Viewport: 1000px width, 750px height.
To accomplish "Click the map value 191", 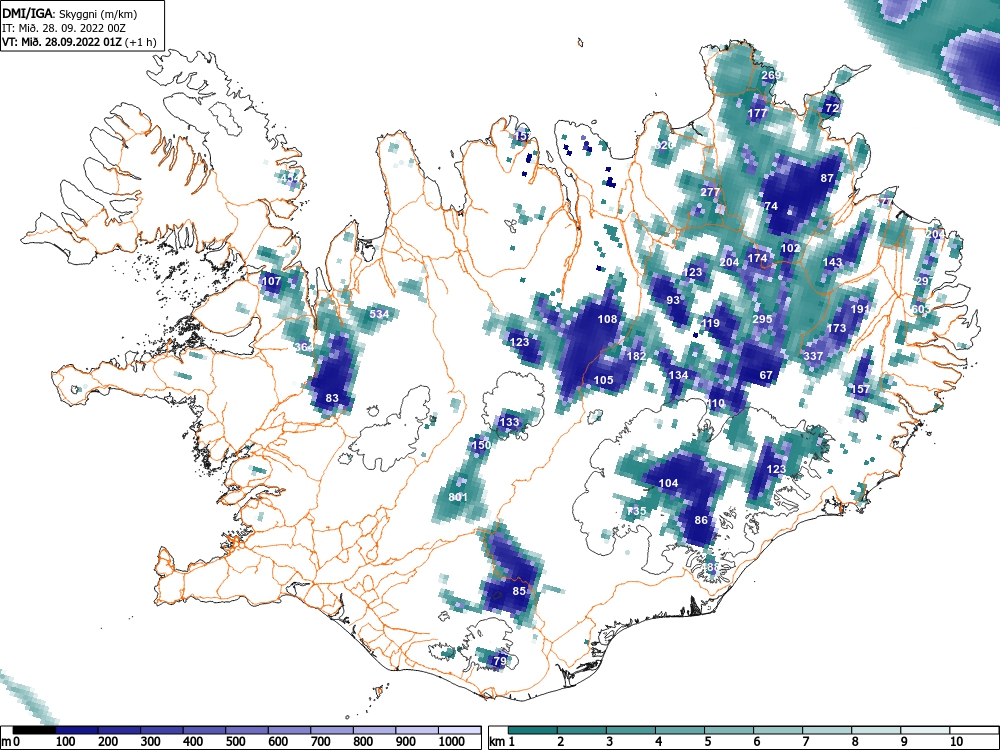I will 860,309.
